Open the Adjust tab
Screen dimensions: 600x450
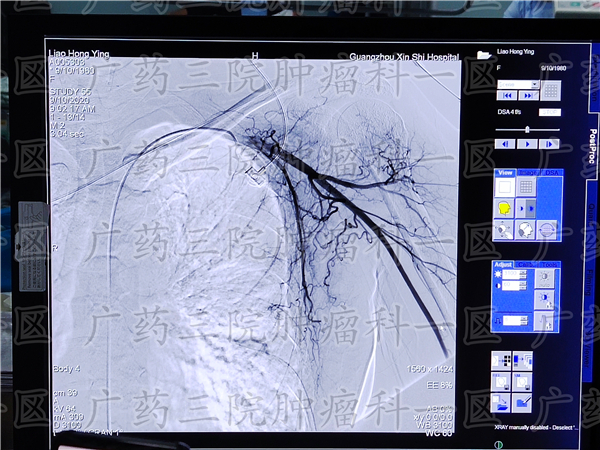[504, 266]
